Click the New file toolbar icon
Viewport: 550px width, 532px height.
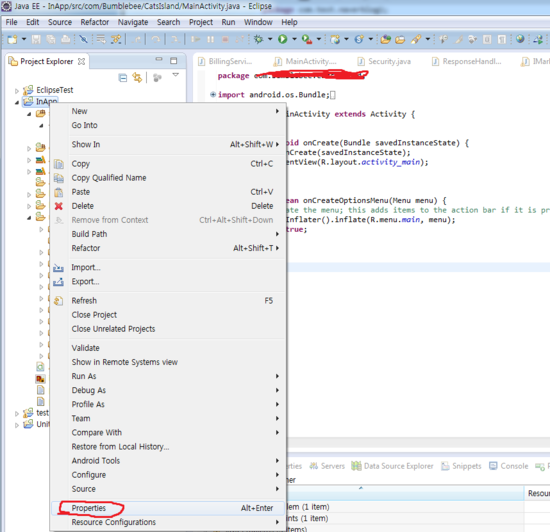(12, 39)
